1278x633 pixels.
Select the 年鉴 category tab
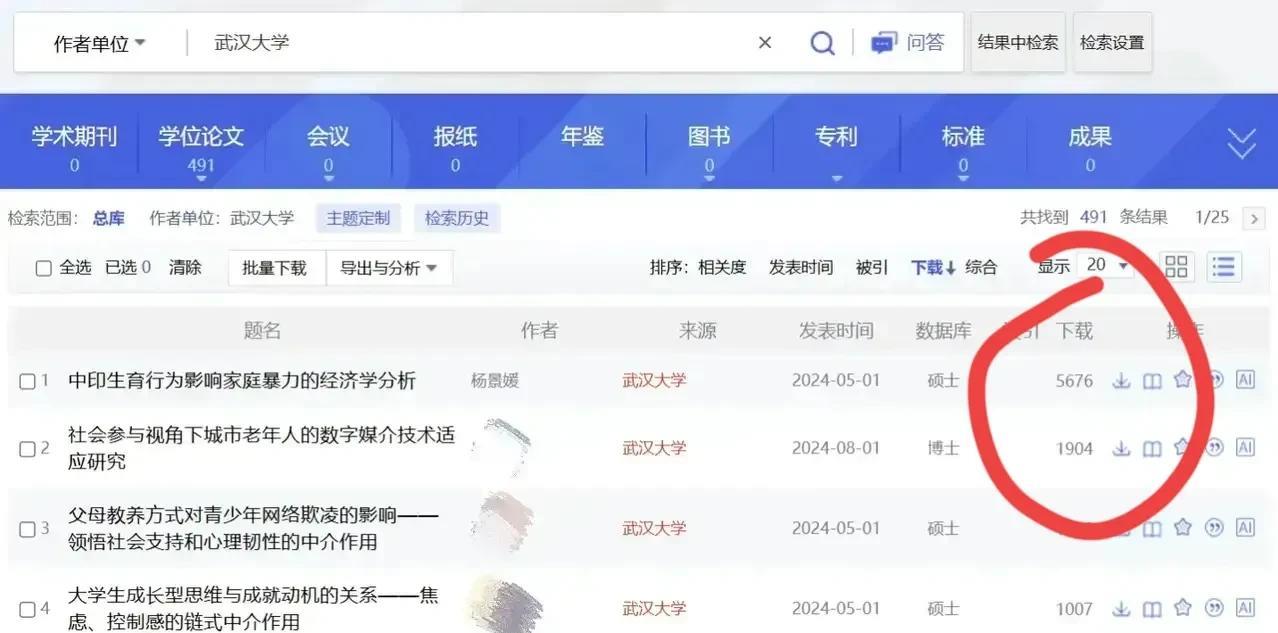pyautogui.click(x=582, y=138)
